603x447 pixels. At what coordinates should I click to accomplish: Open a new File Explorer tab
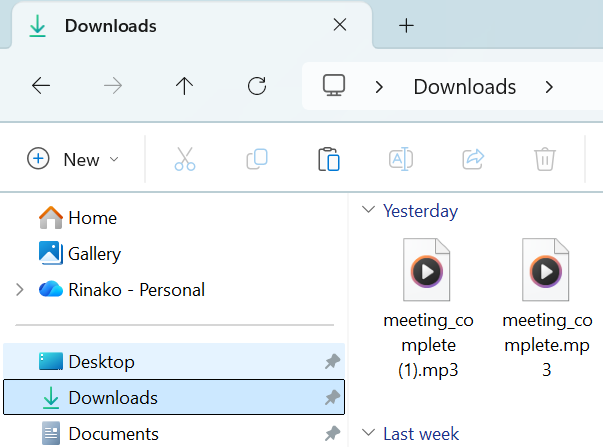pos(406,26)
